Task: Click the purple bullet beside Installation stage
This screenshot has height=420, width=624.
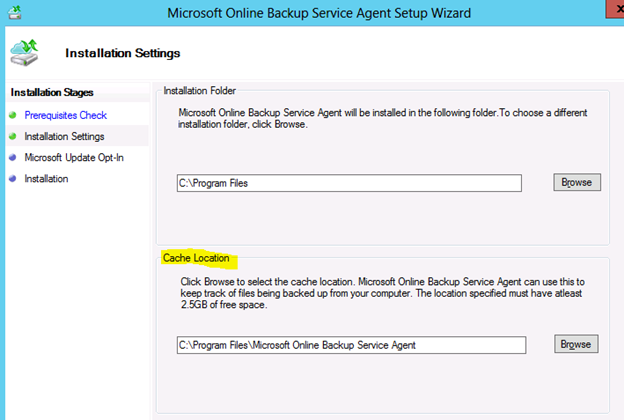Action: pyautogui.click(x=13, y=178)
